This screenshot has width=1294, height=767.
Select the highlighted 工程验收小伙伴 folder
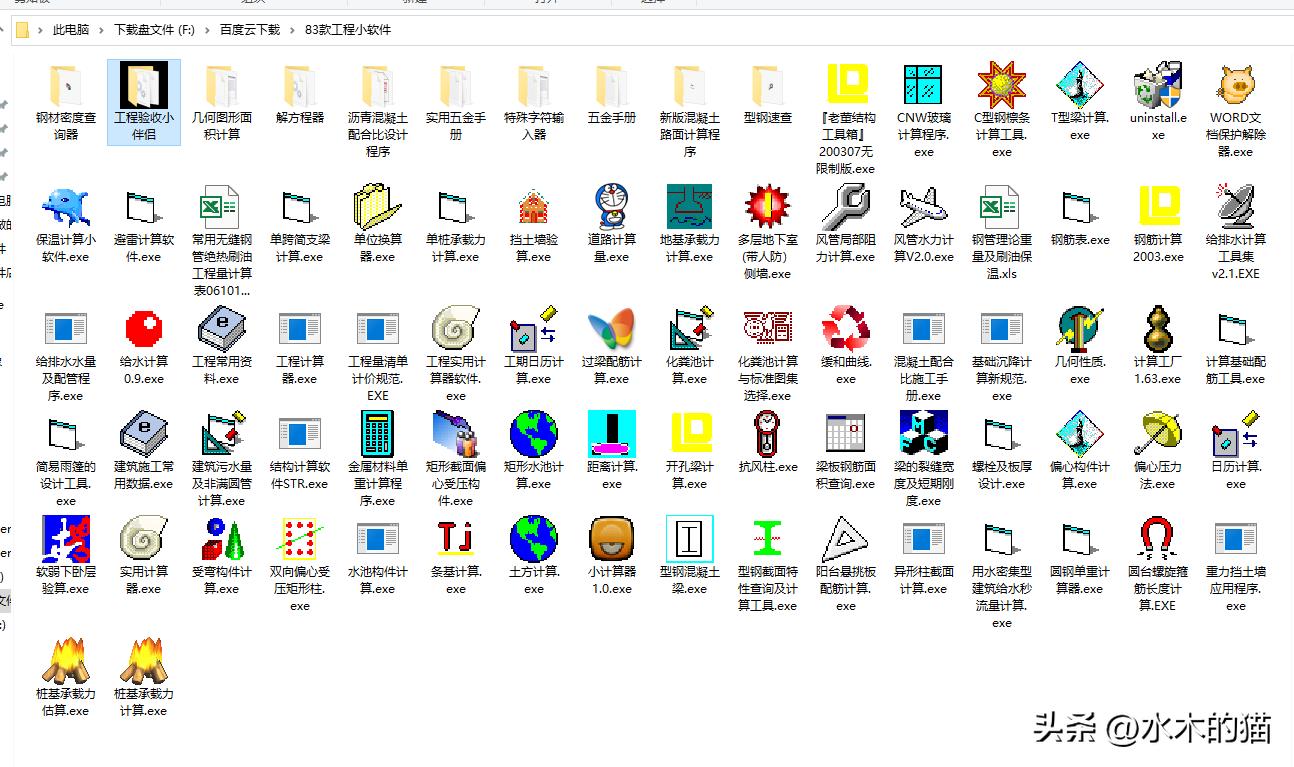[x=144, y=101]
